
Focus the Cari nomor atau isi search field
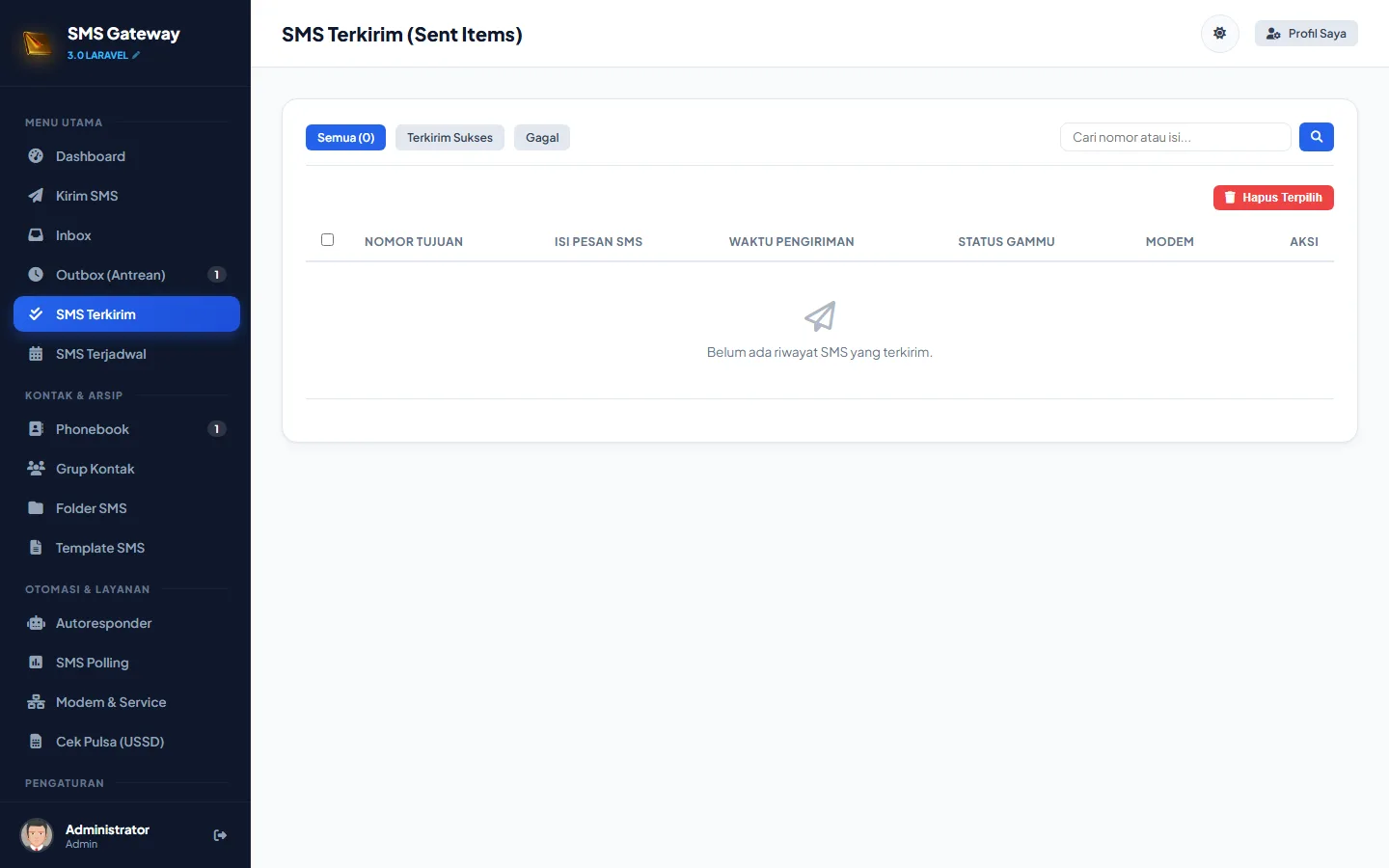1175,137
